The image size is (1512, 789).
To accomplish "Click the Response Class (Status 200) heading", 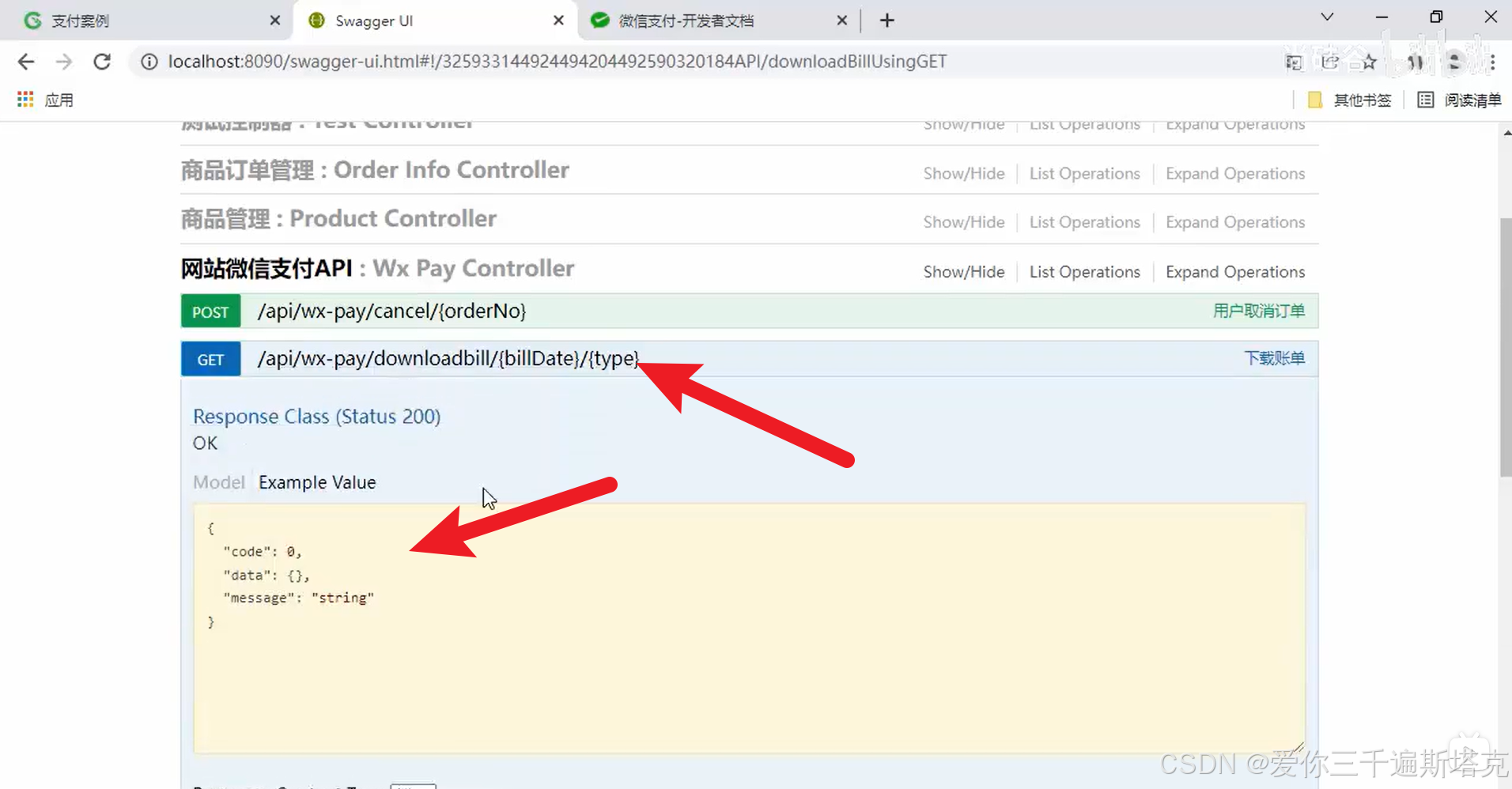I will click(316, 417).
